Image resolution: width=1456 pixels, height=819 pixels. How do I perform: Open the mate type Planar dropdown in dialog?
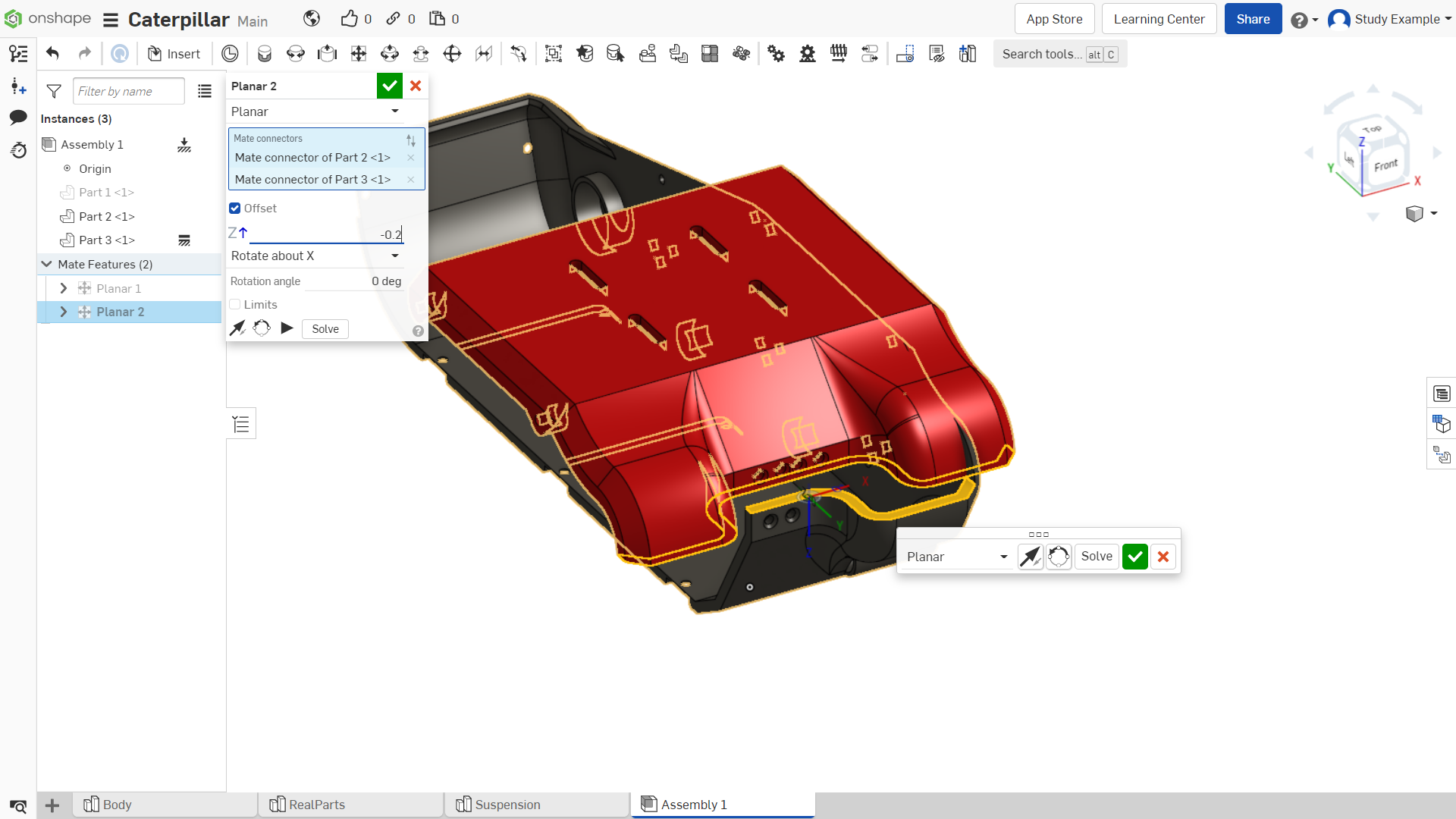point(315,111)
